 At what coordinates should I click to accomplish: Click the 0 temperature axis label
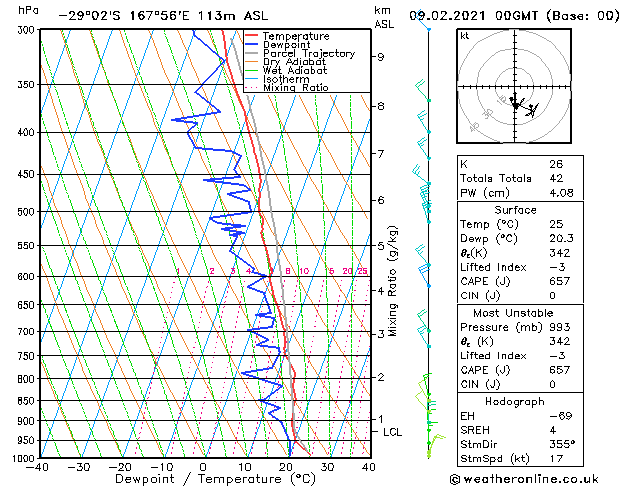point(203,467)
